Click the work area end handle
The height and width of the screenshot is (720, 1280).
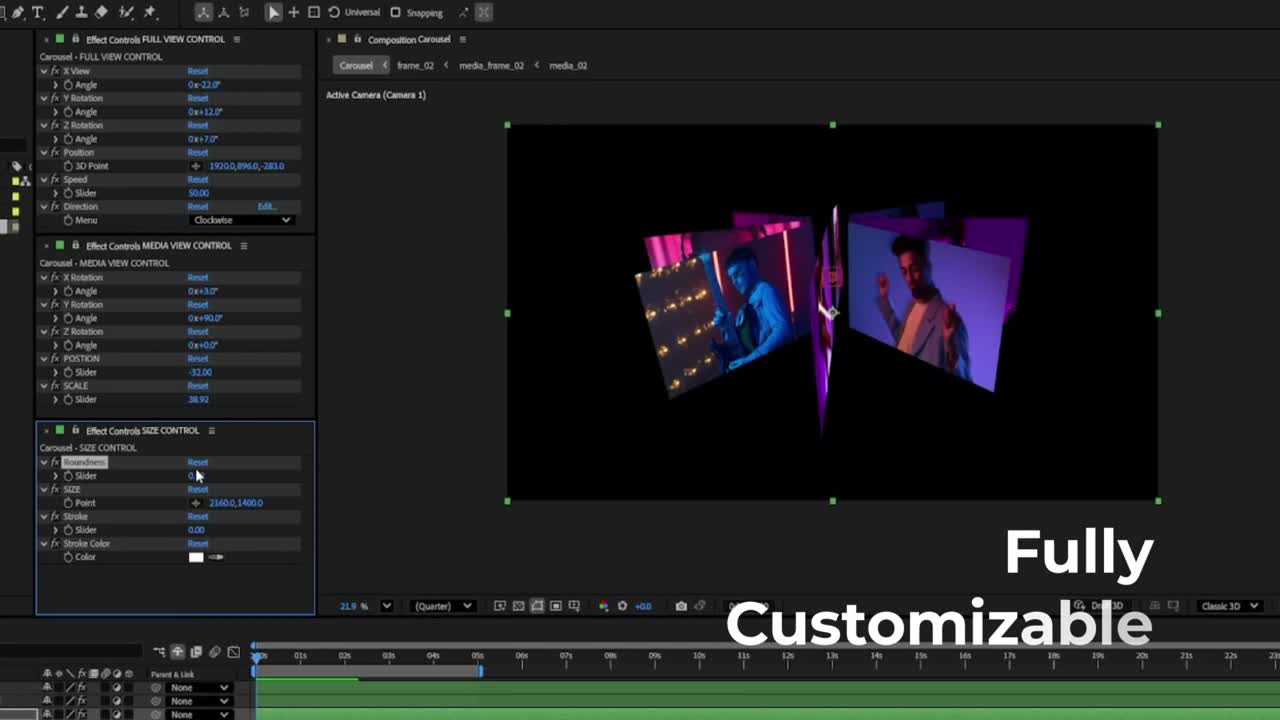[481, 670]
